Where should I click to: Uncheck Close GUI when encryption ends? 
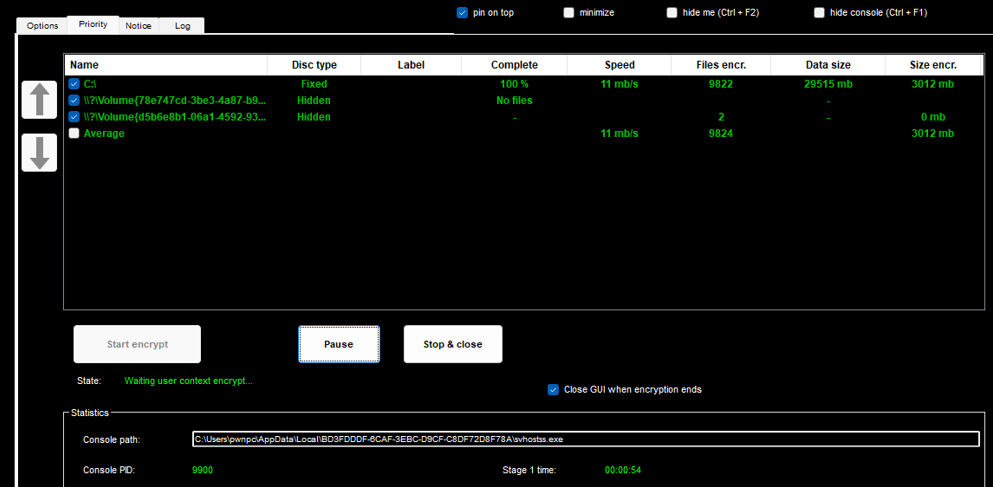click(x=553, y=390)
